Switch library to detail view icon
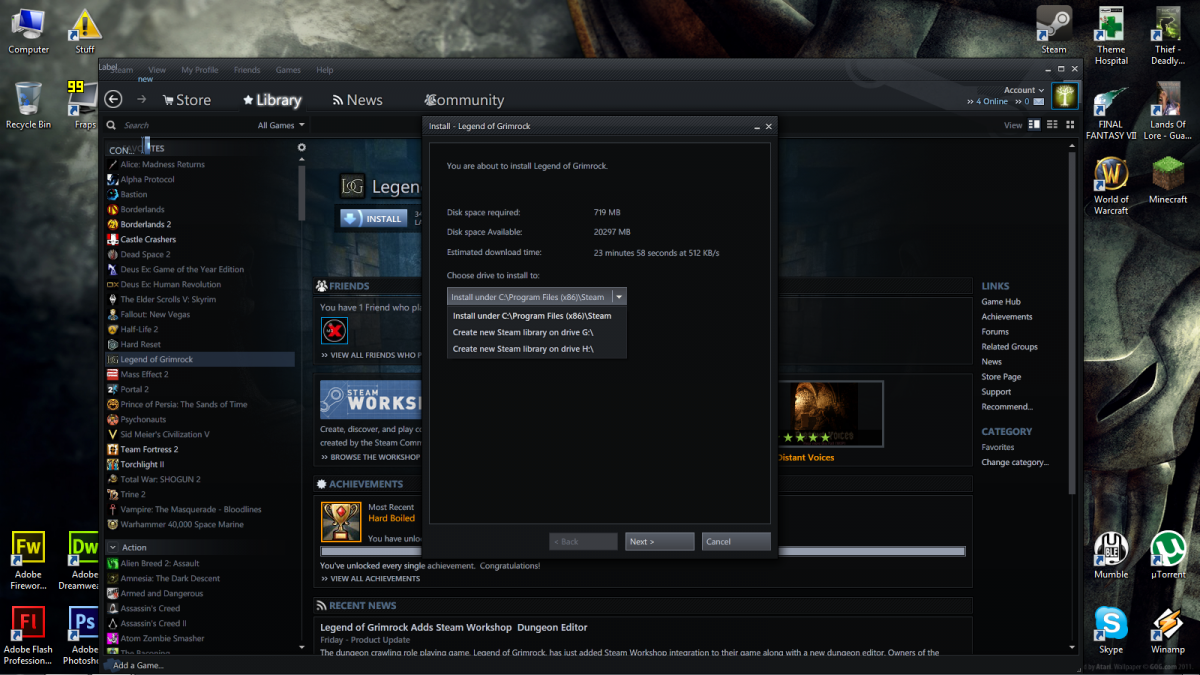Viewport: 1200px width, 675px height. pyautogui.click(x=1035, y=125)
